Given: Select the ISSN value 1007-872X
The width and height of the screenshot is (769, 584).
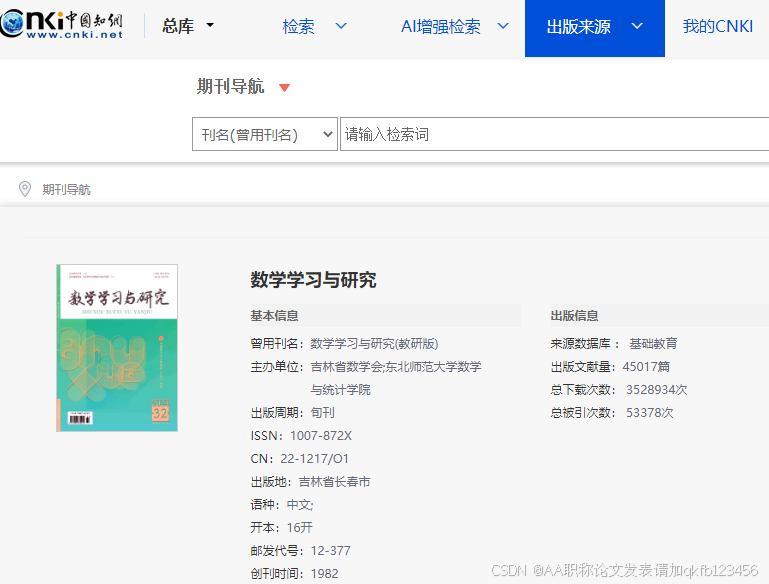Looking at the screenshot, I should 321,435.
